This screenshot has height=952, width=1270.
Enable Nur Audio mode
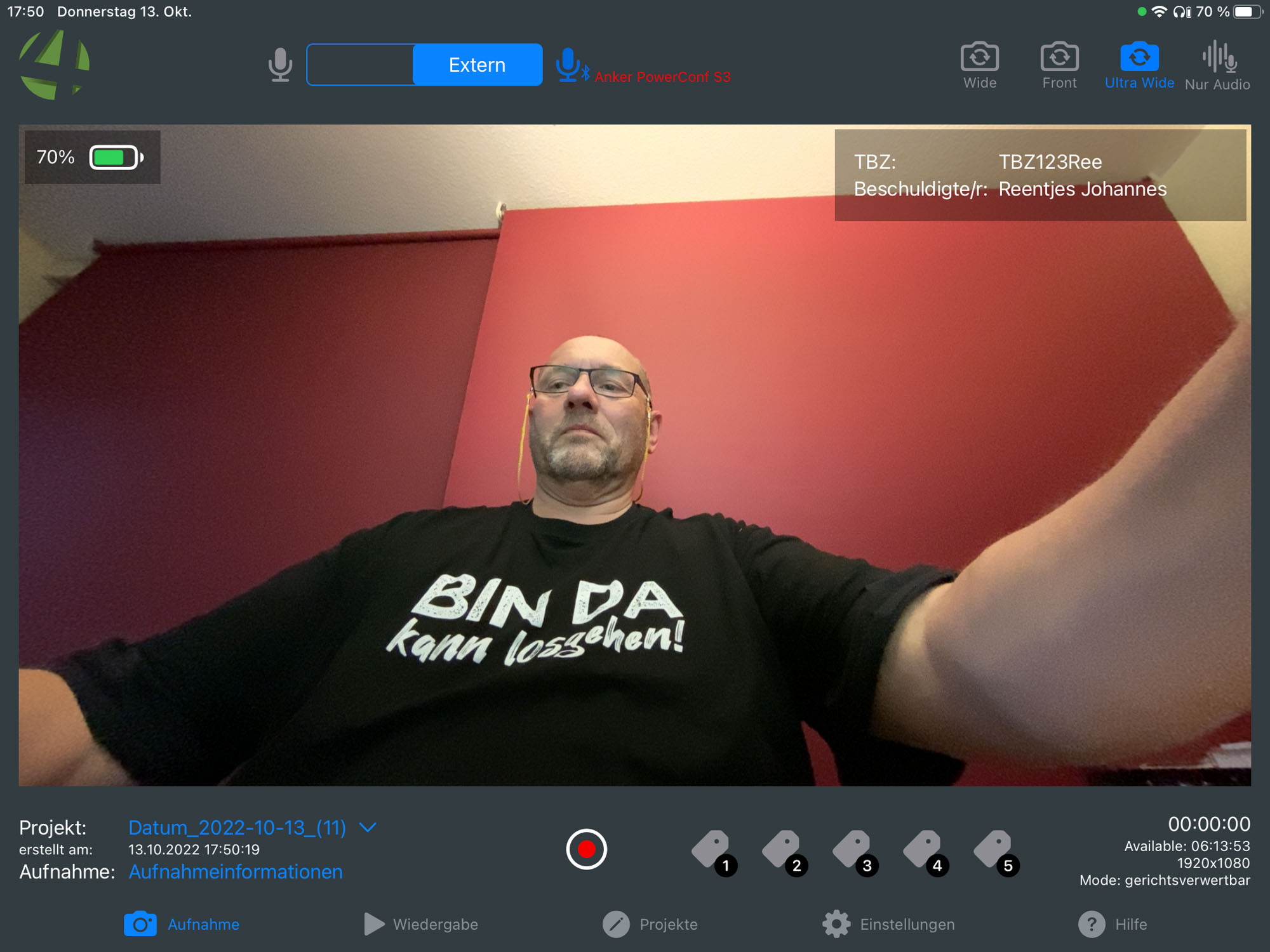pyautogui.click(x=1217, y=66)
